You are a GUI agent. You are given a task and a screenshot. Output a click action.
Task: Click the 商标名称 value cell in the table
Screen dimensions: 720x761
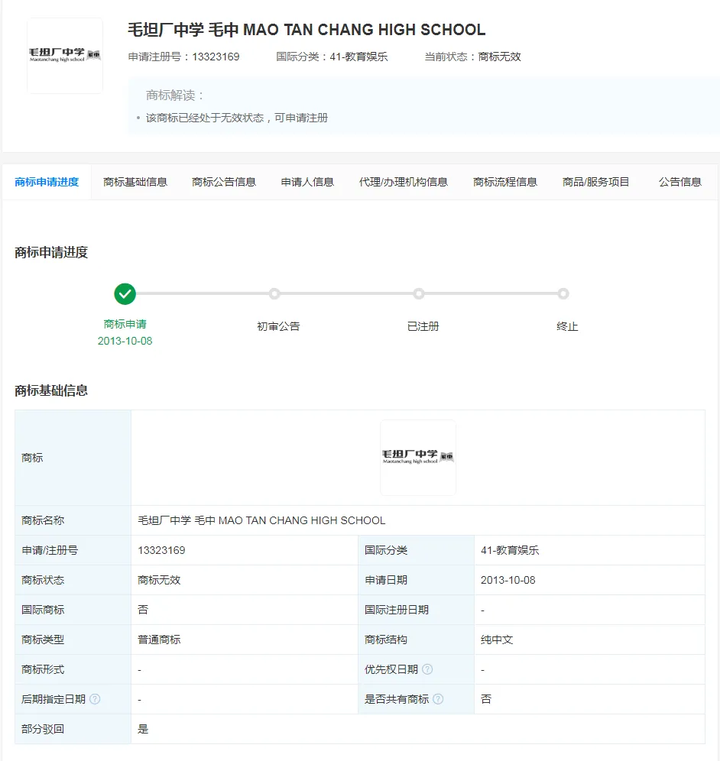coord(418,520)
